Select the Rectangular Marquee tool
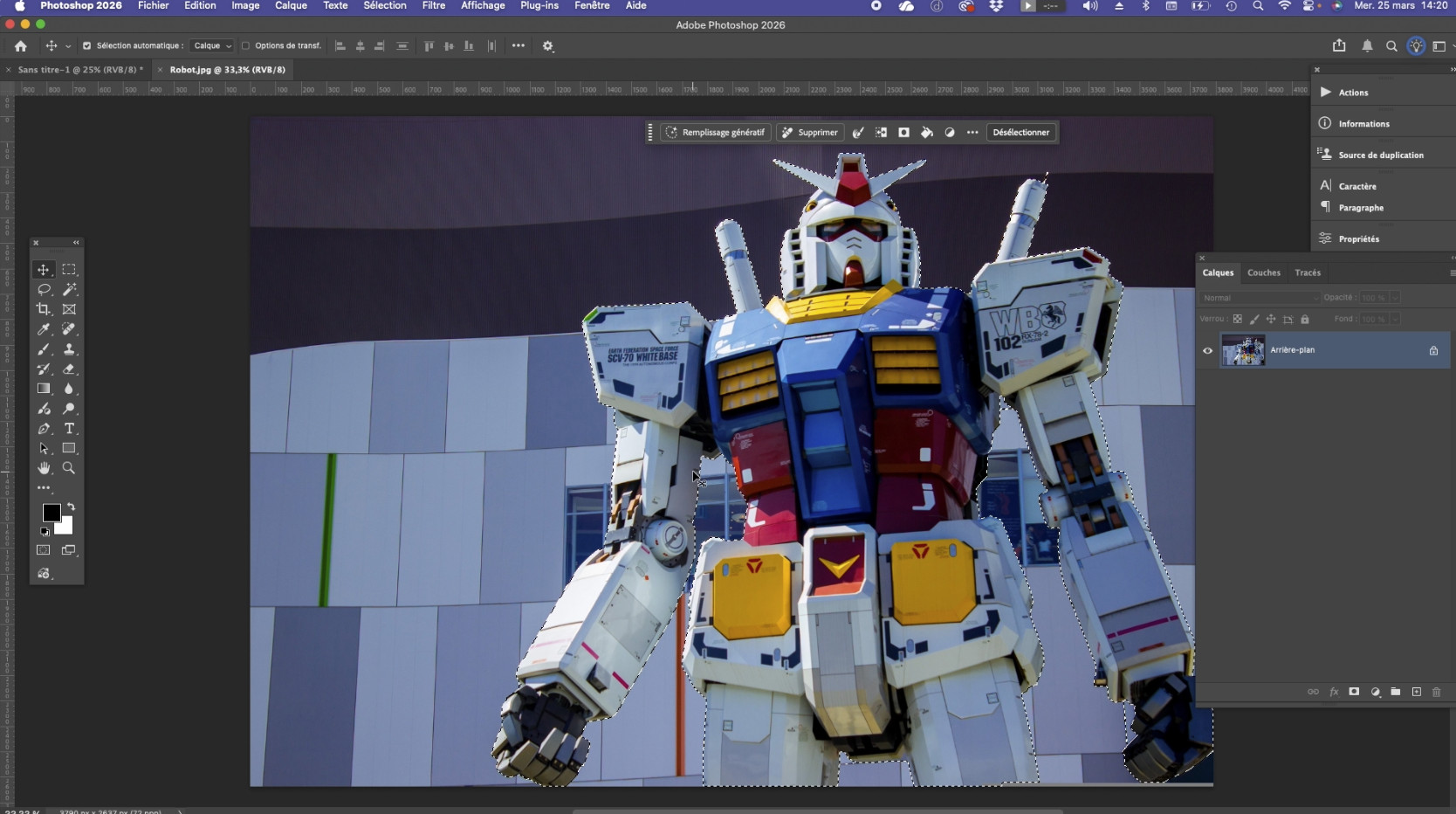This screenshot has height=814, width=1456. (69, 270)
